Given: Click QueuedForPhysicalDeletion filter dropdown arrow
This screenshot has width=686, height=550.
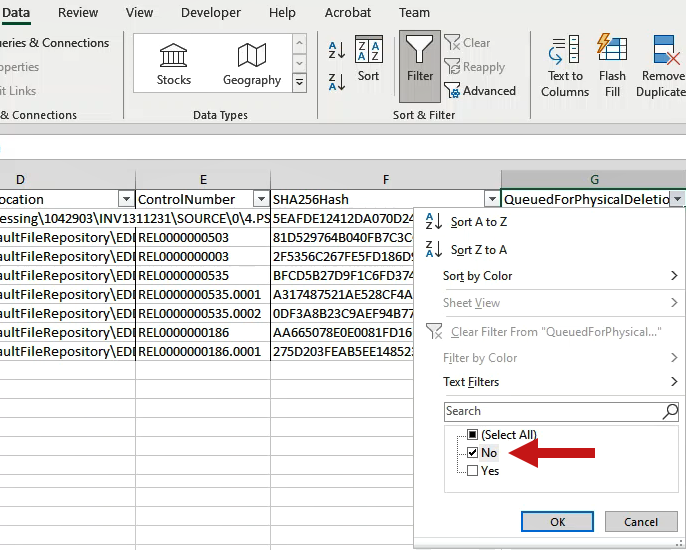Looking at the screenshot, I should tap(678, 200).
